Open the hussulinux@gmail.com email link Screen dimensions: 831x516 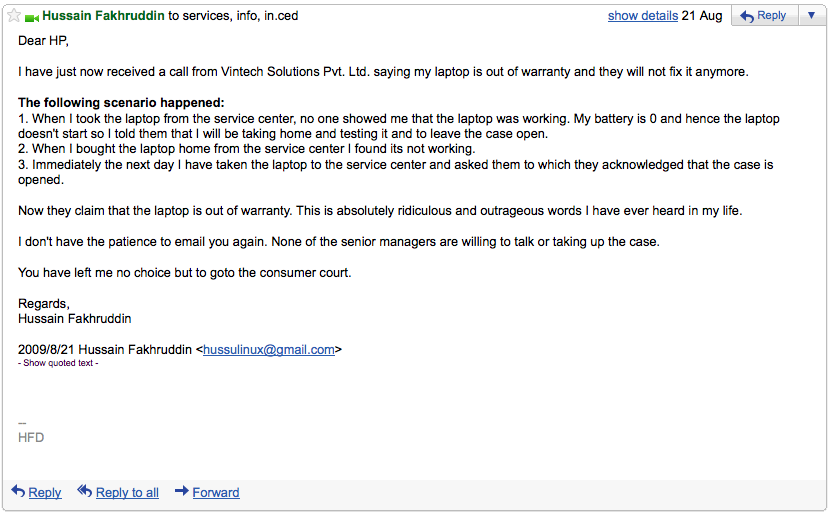tap(269, 350)
